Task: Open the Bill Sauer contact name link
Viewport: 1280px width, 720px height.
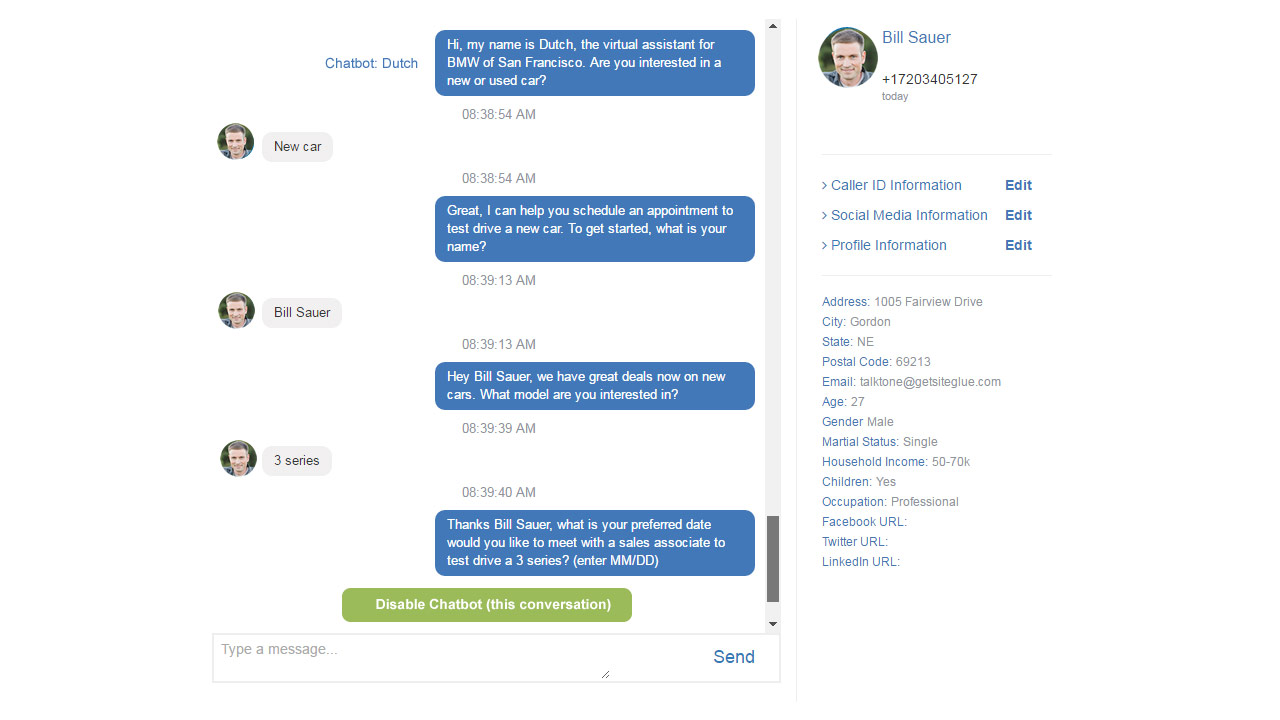Action: pyautogui.click(x=916, y=38)
